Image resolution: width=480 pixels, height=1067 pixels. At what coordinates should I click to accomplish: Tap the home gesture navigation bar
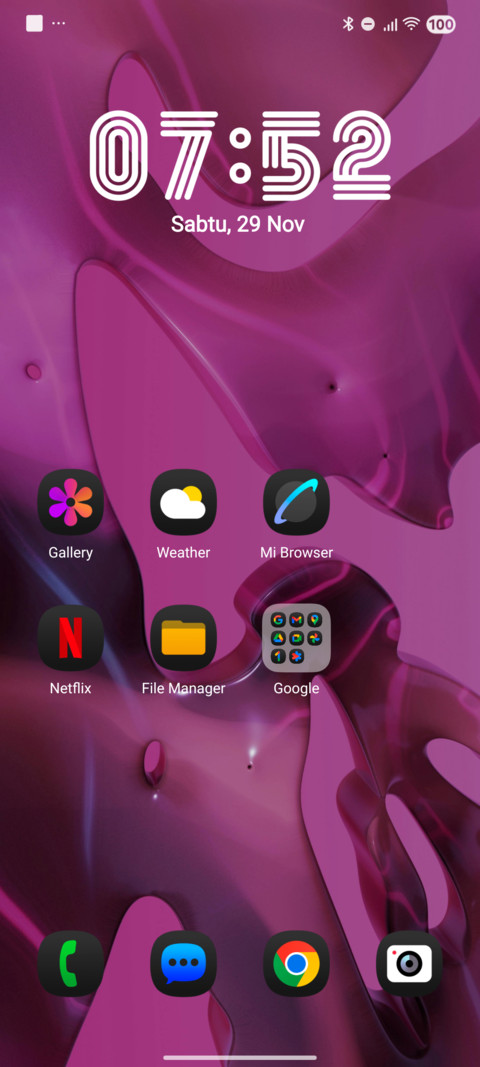(240, 1057)
